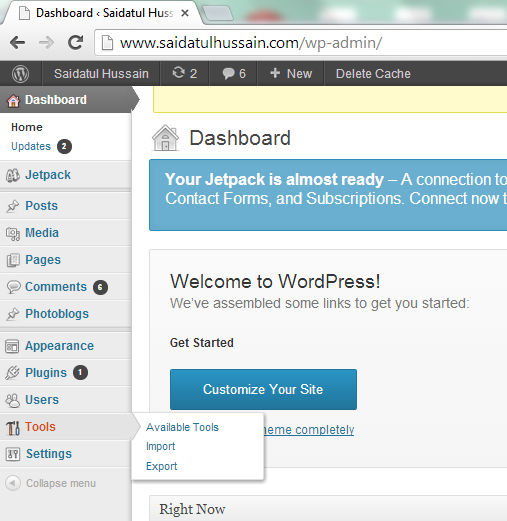
Task: Click the comments bubble in admin bar
Action: [x=228, y=73]
